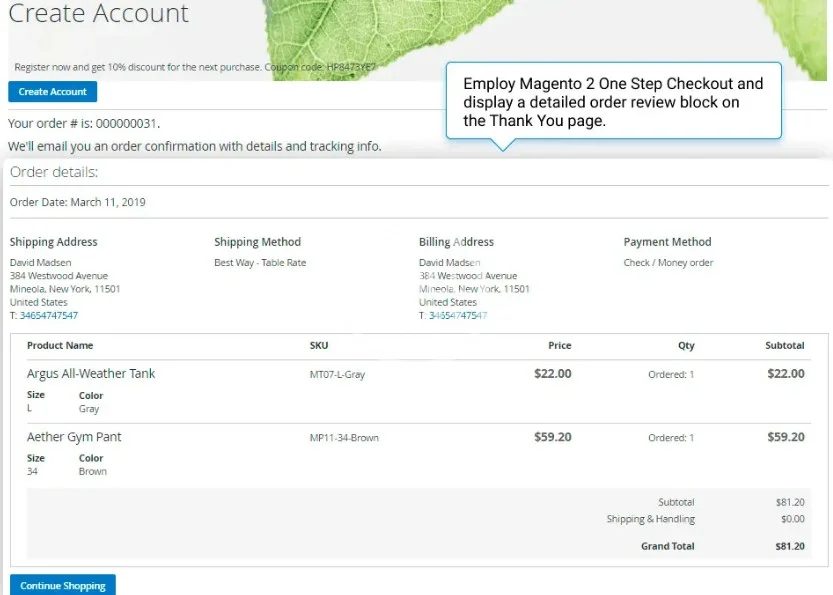The width and height of the screenshot is (833, 595).
Task: Click the Subtotal column header
Action: 784,346
